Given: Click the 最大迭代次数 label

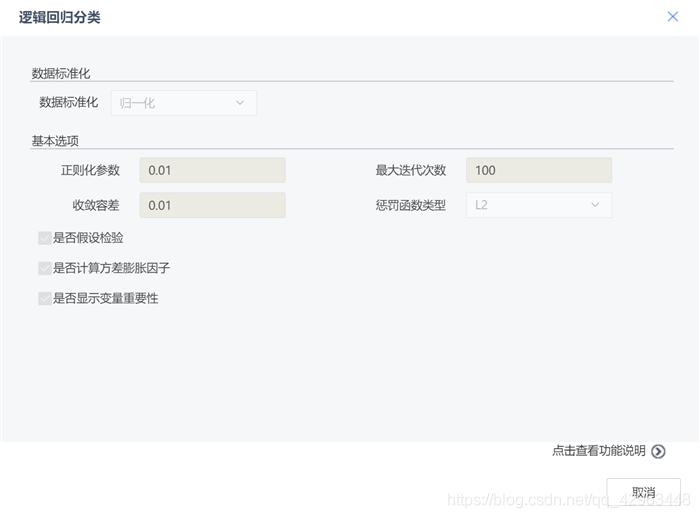Looking at the screenshot, I should click(x=411, y=170).
